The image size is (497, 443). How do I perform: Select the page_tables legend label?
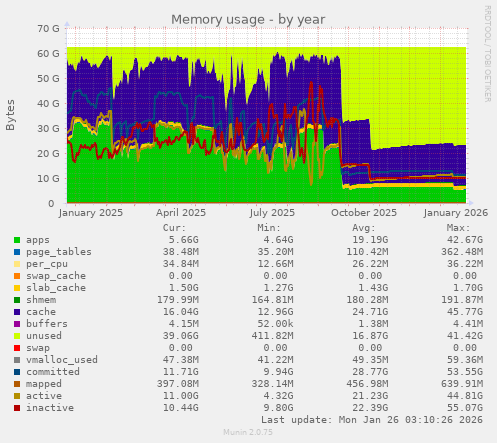point(59,252)
